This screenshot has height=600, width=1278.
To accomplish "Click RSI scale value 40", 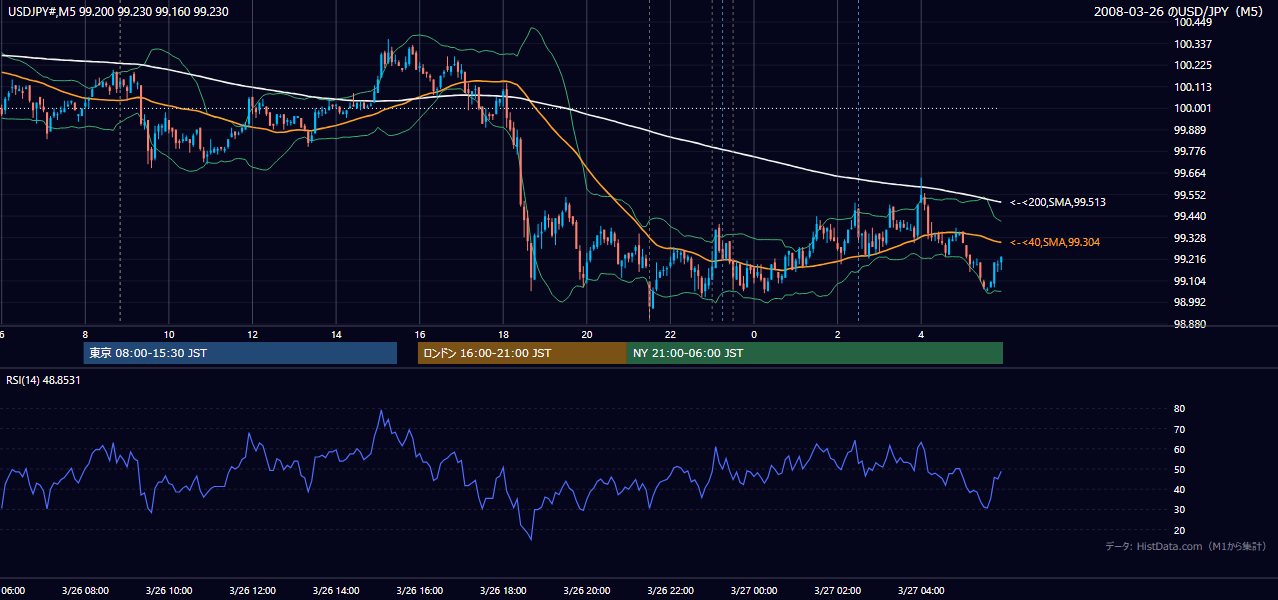I will coord(1180,489).
